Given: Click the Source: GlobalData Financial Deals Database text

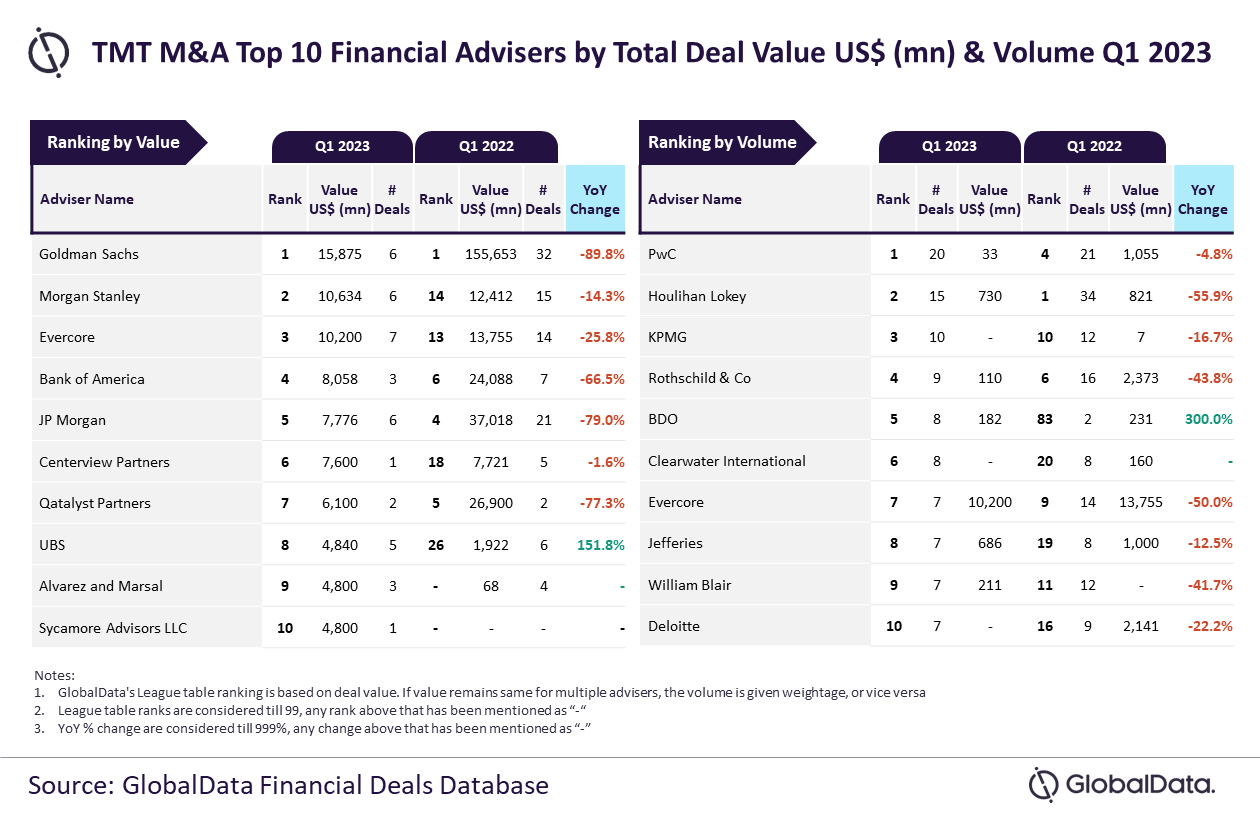Looking at the screenshot, I should pos(288,784).
